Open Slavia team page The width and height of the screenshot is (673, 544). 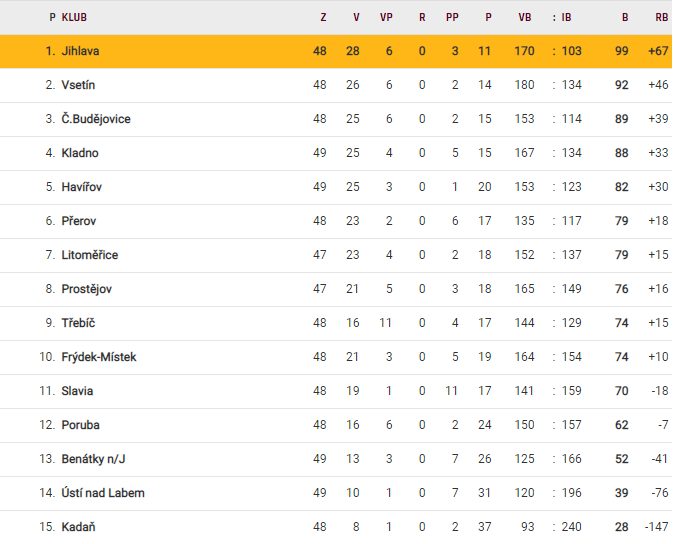[x=77, y=391]
